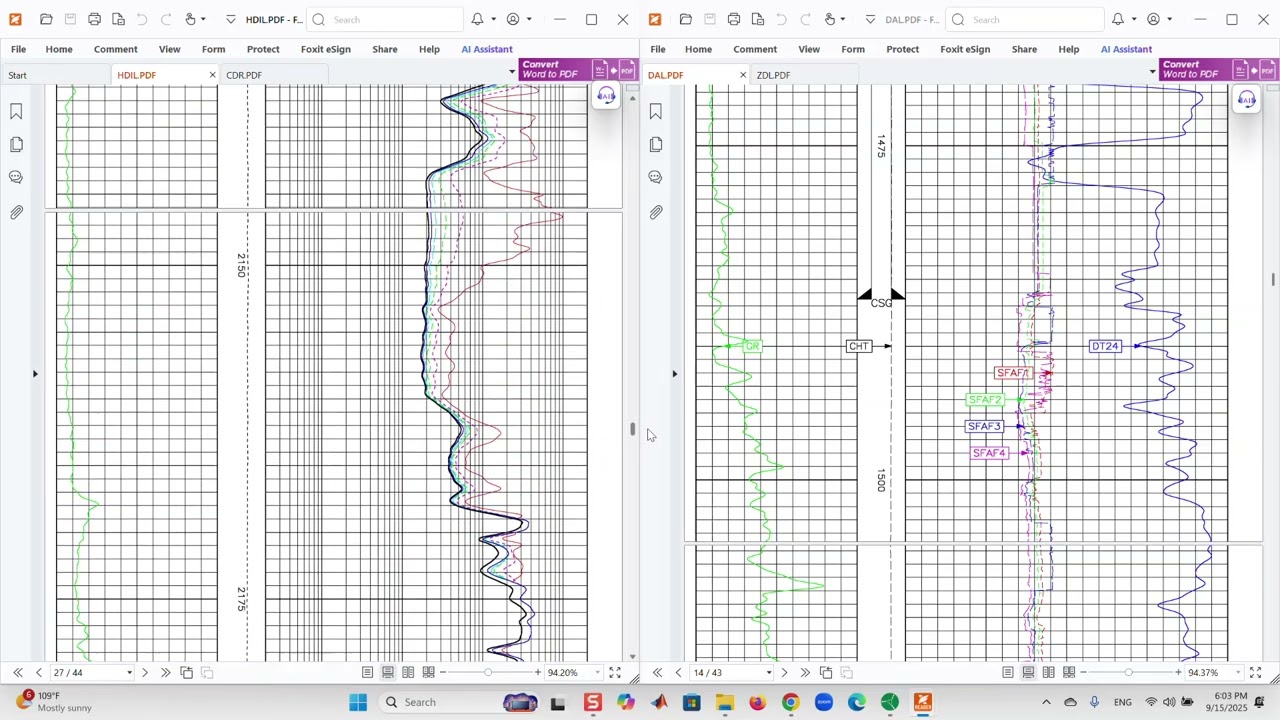Viewport: 1280px width, 720px height.
Task: Go to the previous page in HDIL.PDF
Action: click(x=39, y=673)
